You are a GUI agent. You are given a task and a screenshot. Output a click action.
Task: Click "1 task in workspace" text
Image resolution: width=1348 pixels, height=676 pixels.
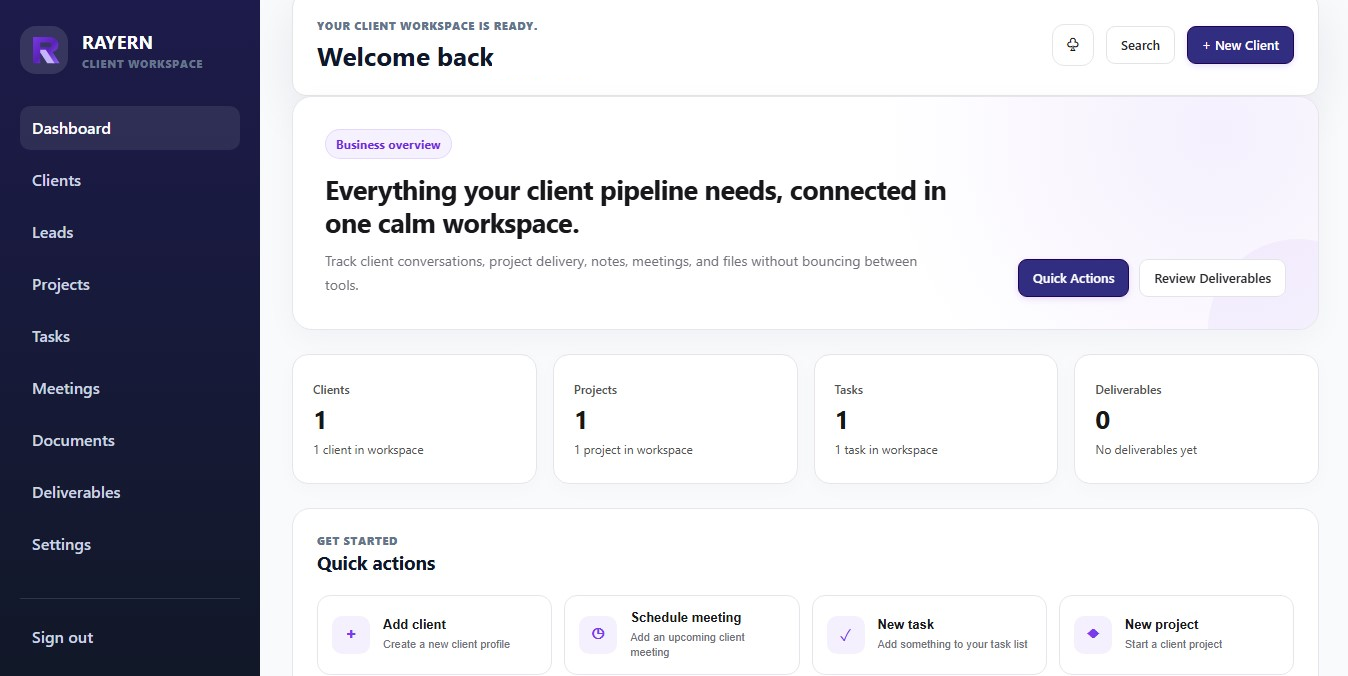pyautogui.click(x=886, y=450)
